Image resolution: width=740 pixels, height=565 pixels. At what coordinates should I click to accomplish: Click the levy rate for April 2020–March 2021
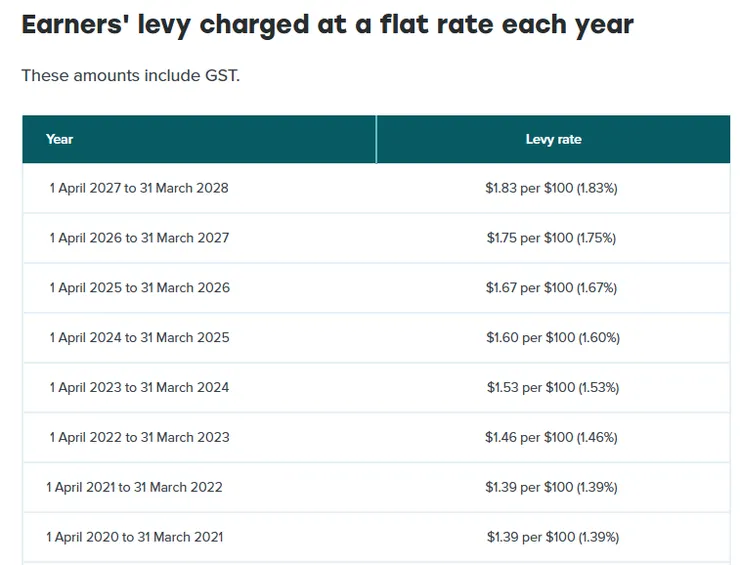553,537
